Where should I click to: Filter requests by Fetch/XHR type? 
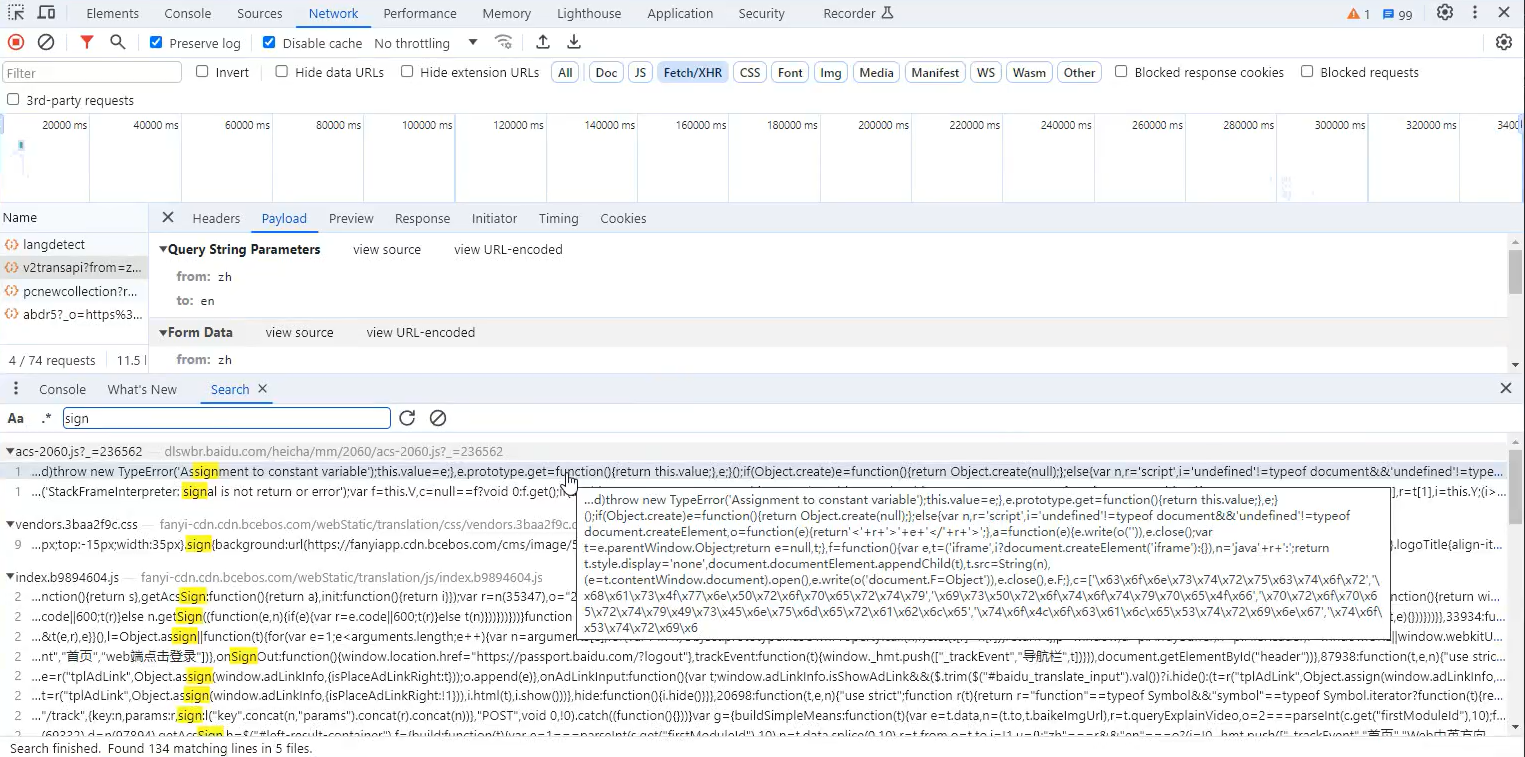tap(693, 72)
